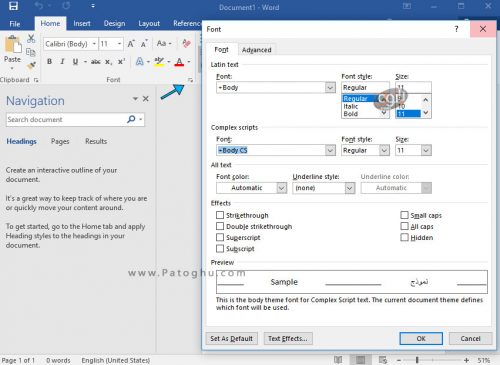Select the Pages tab in Navigation pane
The image size is (500, 365).
pyautogui.click(x=60, y=141)
